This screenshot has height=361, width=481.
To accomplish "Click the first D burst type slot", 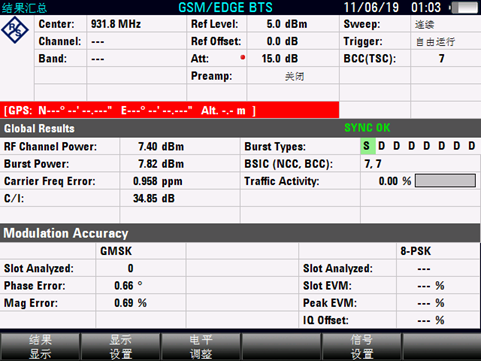I will [x=382, y=146].
